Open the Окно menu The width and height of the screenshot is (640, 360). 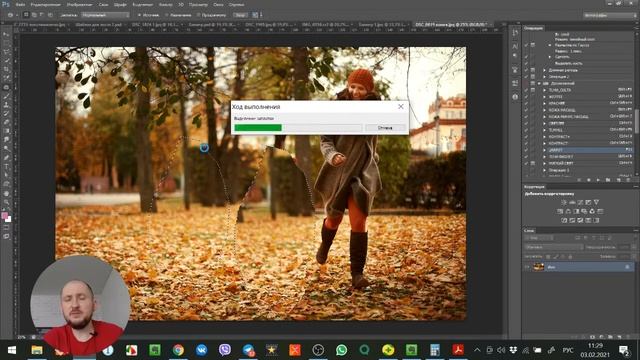(x=218, y=4)
